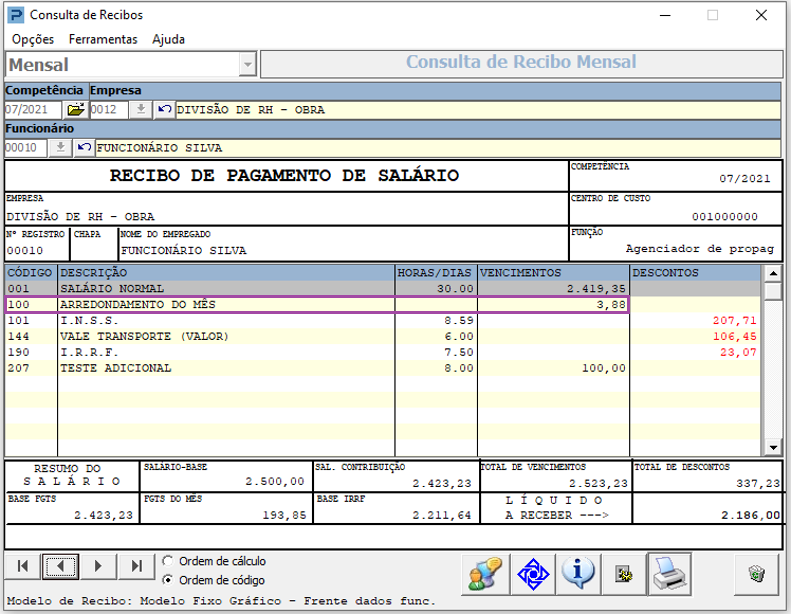
Task: Click the scrollbar down arrow
Action: coord(773,447)
